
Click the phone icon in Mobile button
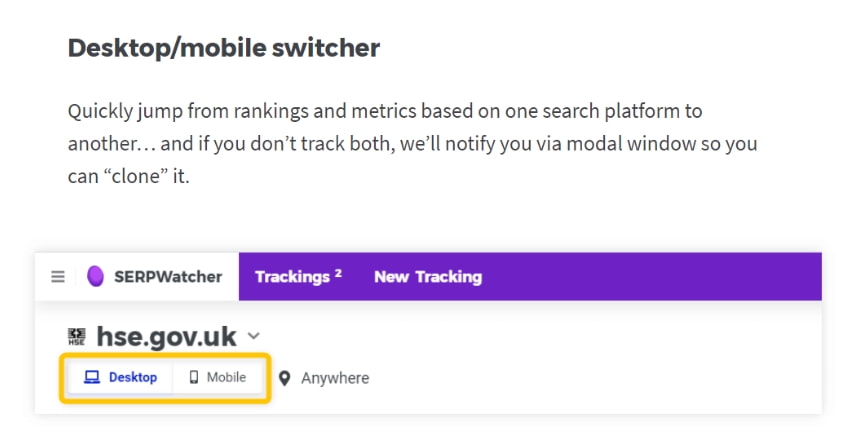pyautogui.click(x=193, y=378)
